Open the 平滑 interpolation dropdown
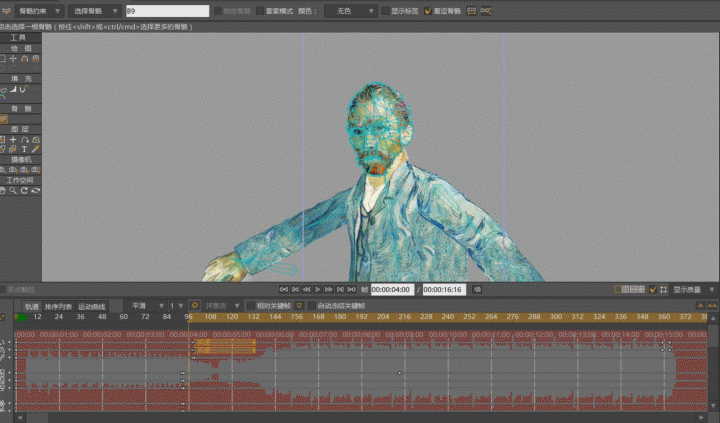The width and height of the screenshot is (720, 423). coord(146,305)
